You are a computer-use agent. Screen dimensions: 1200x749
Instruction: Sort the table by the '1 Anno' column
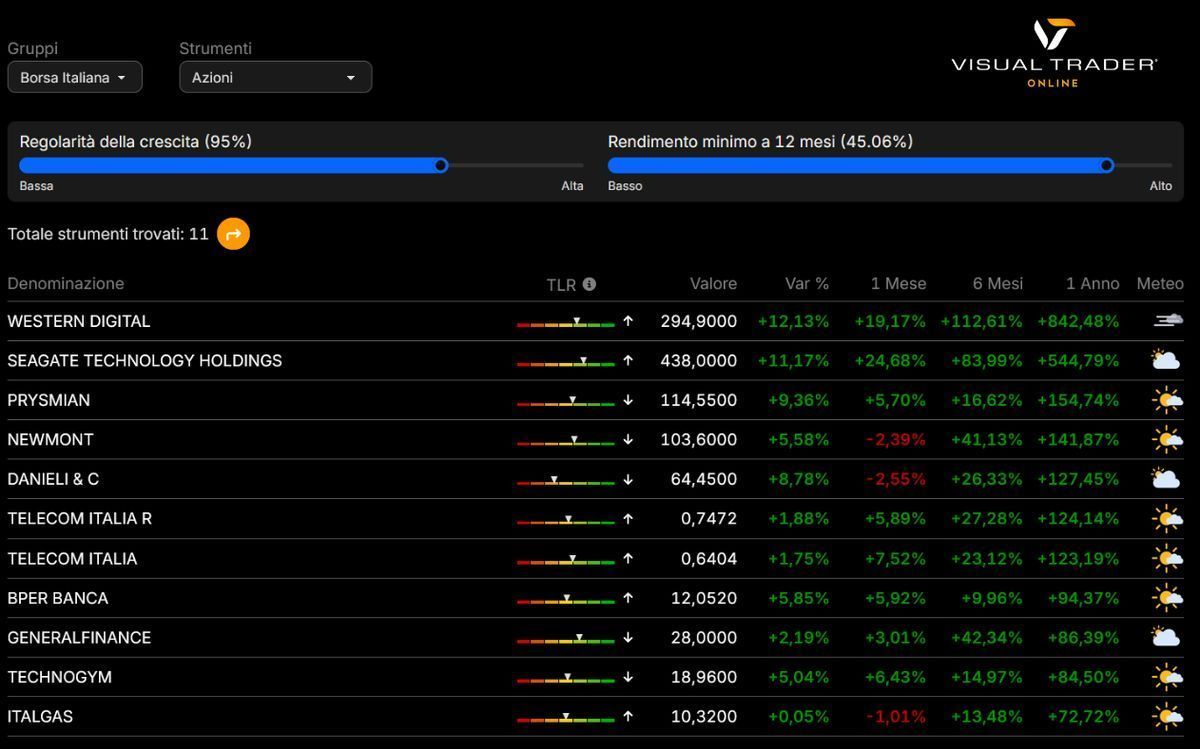(1092, 283)
